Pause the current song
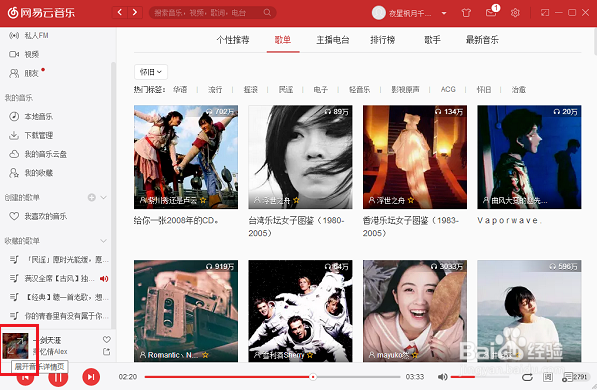 point(58,377)
